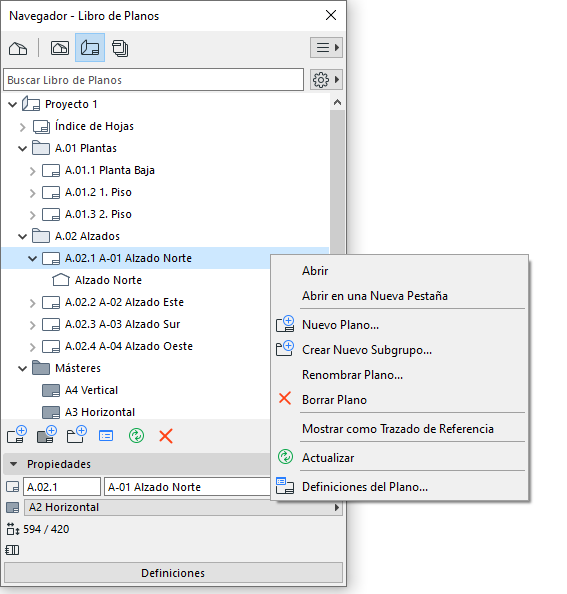
Task: Select A.01.3 2. Piso layout
Action: [98, 214]
